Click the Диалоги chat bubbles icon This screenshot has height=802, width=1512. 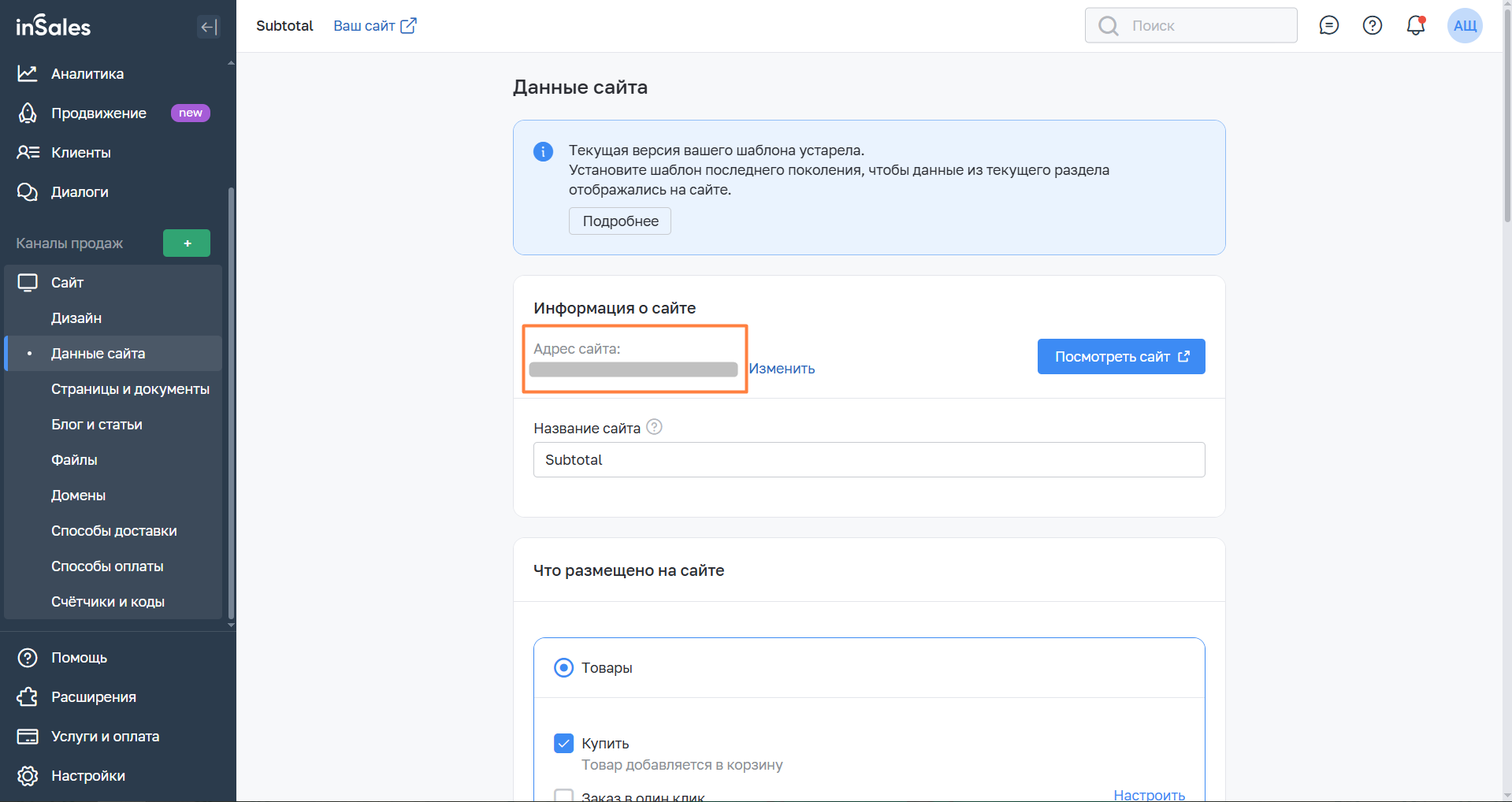[x=28, y=192]
